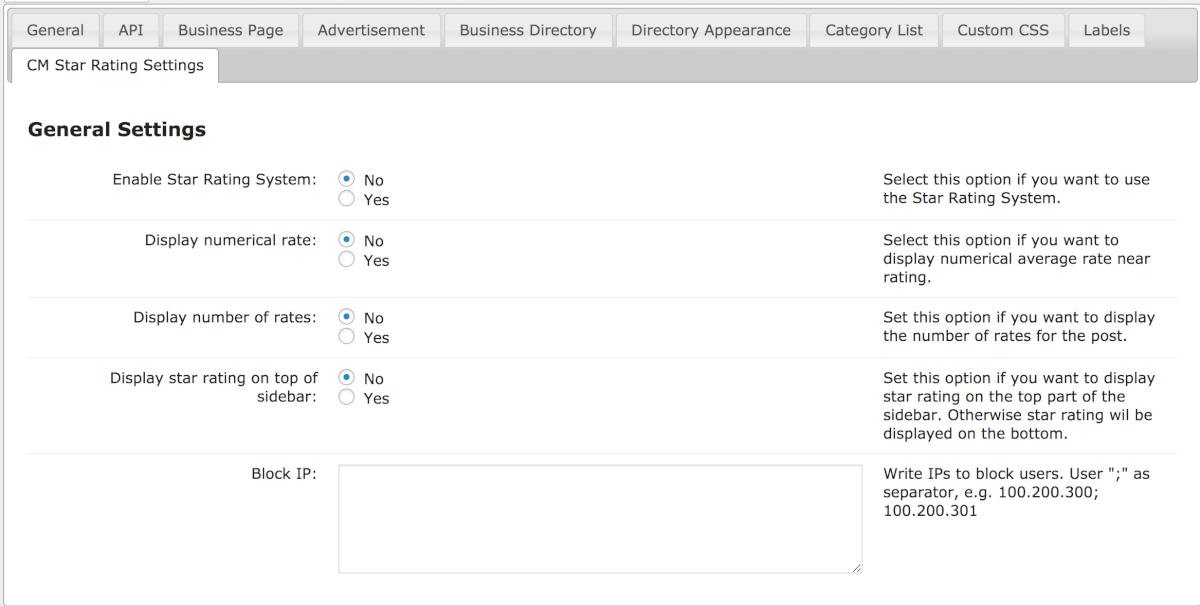Open the General tab
The width and height of the screenshot is (1200, 606).
pos(55,30)
